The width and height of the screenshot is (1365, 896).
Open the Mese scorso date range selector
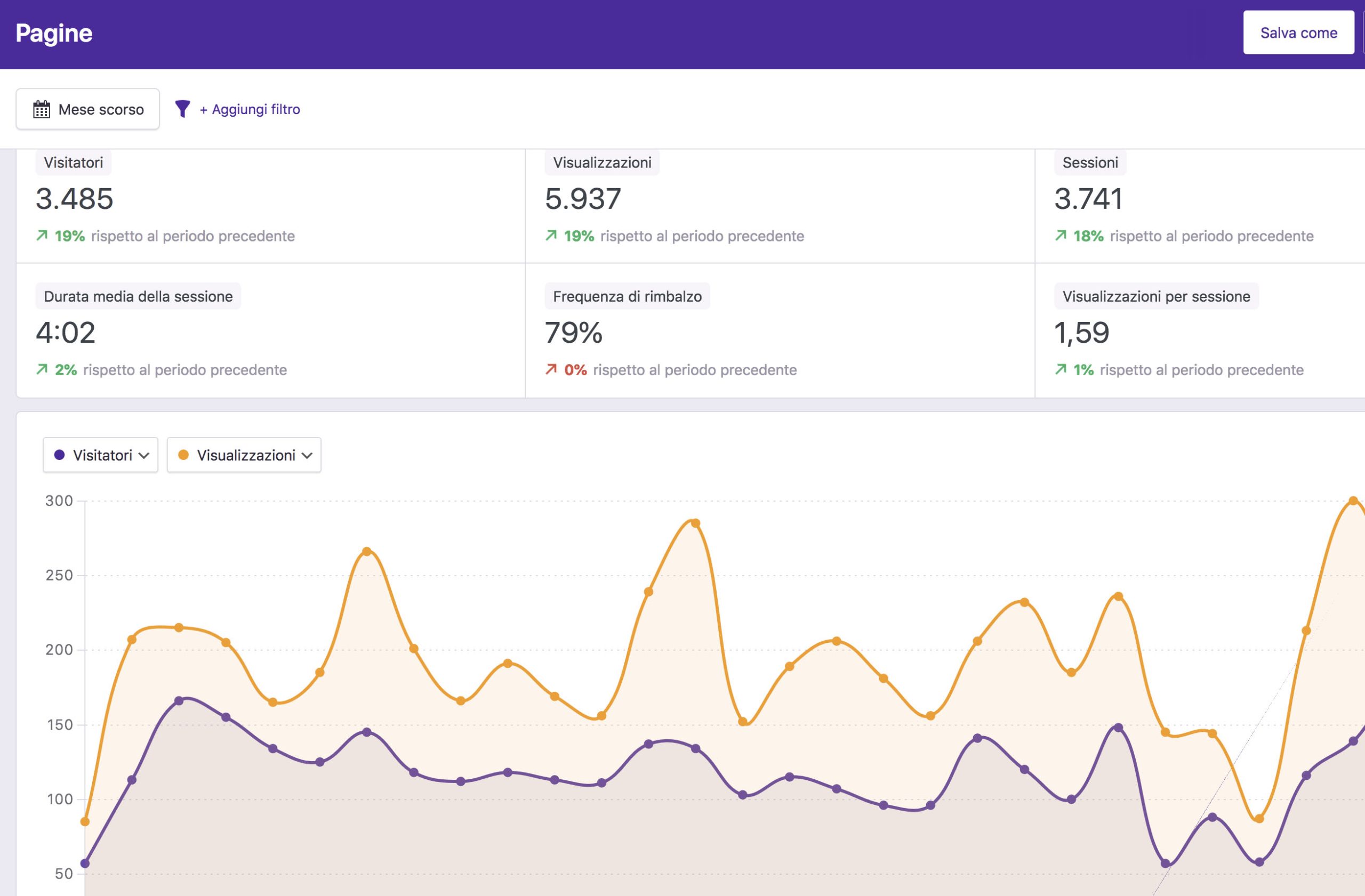tap(87, 109)
